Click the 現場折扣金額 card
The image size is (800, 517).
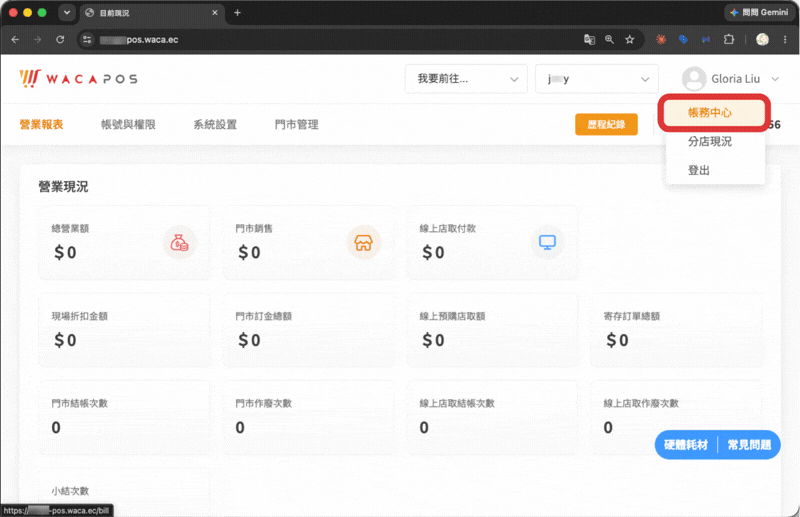tap(124, 330)
